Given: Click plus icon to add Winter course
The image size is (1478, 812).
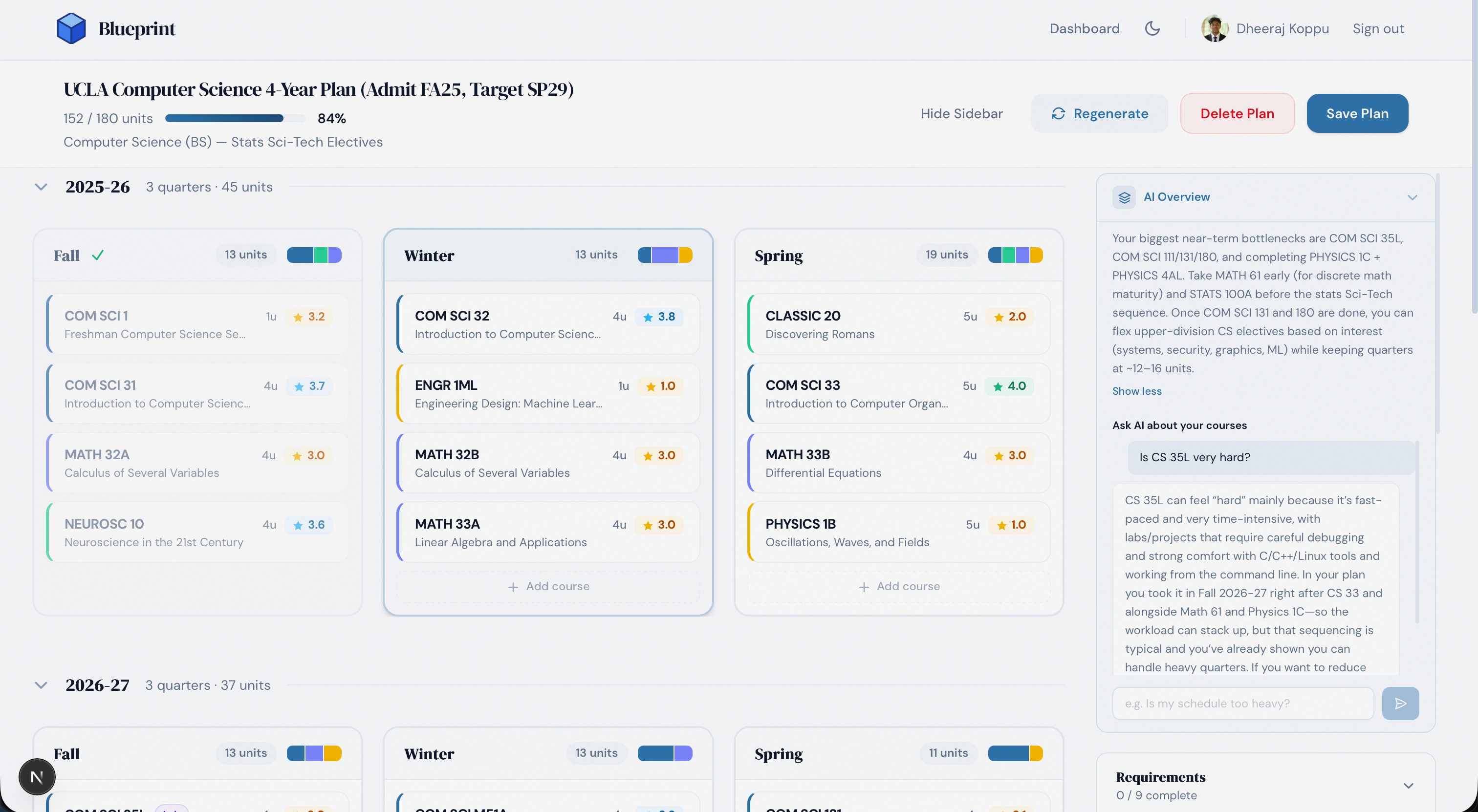Looking at the screenshot, I should pyautogui.click(x=513, y=587).
